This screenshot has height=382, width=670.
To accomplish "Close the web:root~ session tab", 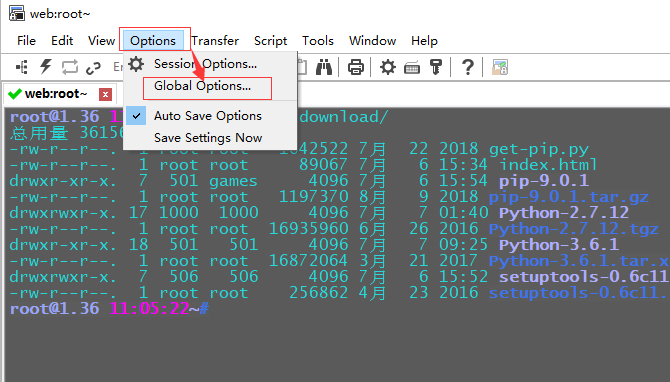I will (x=105, y=94).
